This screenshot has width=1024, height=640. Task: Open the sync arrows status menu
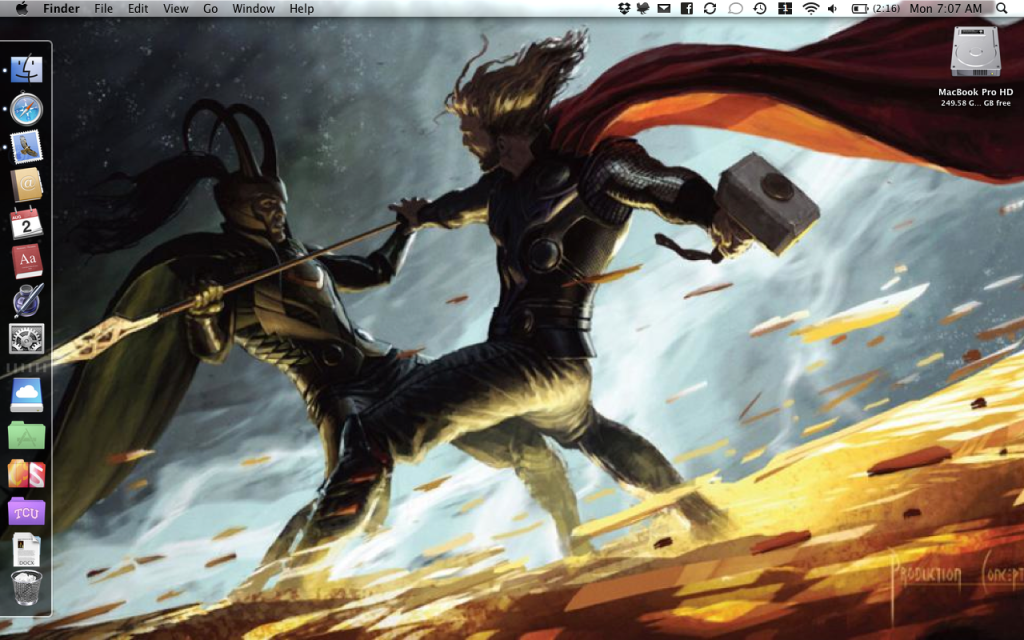tap(710, 8)
